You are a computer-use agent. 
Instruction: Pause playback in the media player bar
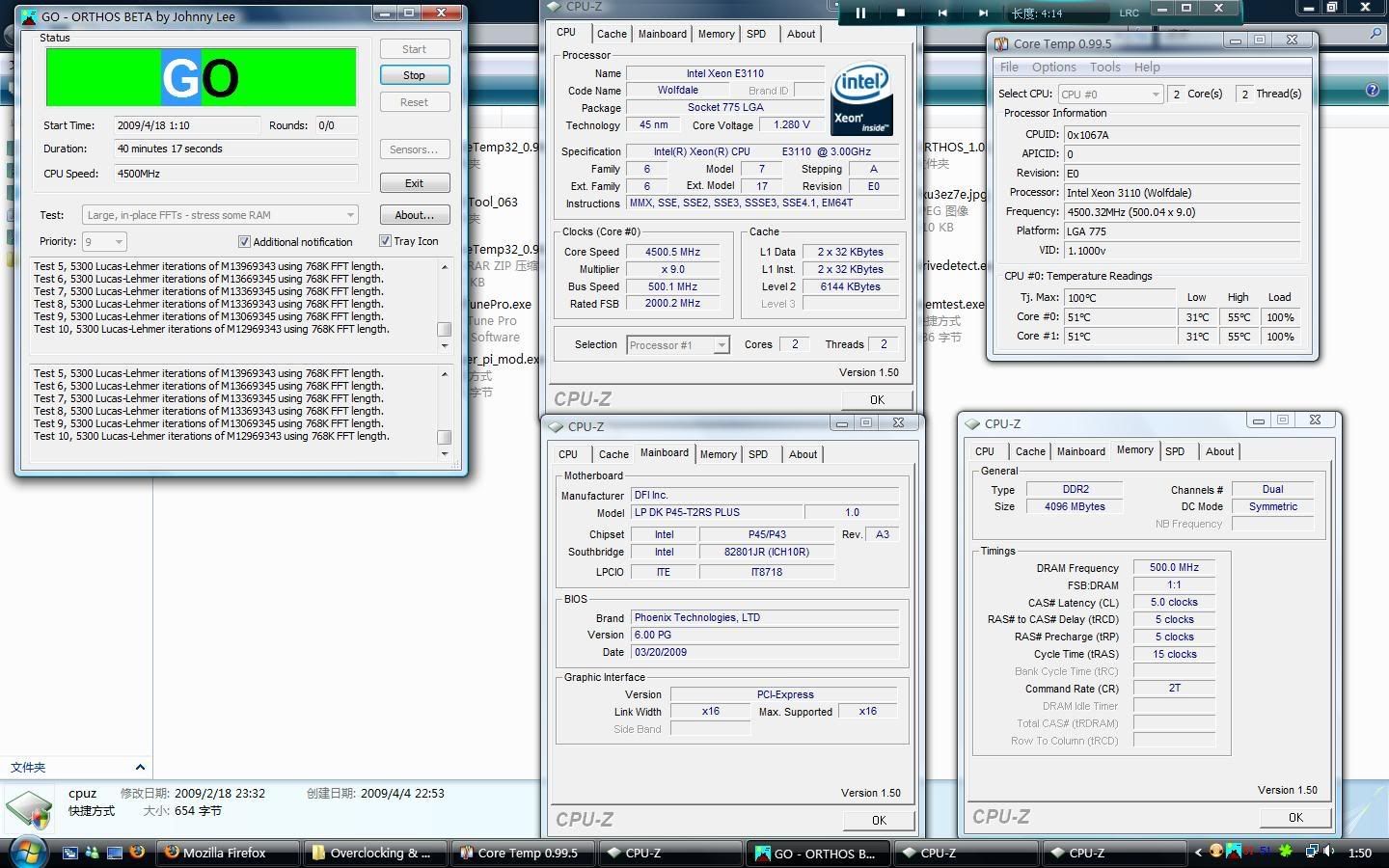click(860, 13)
